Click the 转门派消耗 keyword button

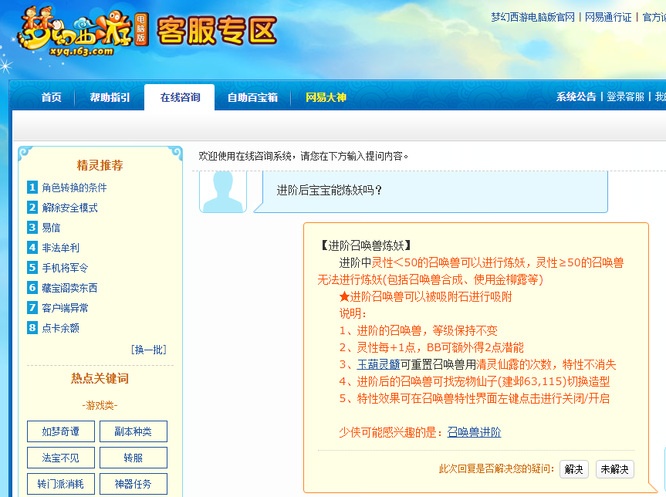click(x=61, y=484)
